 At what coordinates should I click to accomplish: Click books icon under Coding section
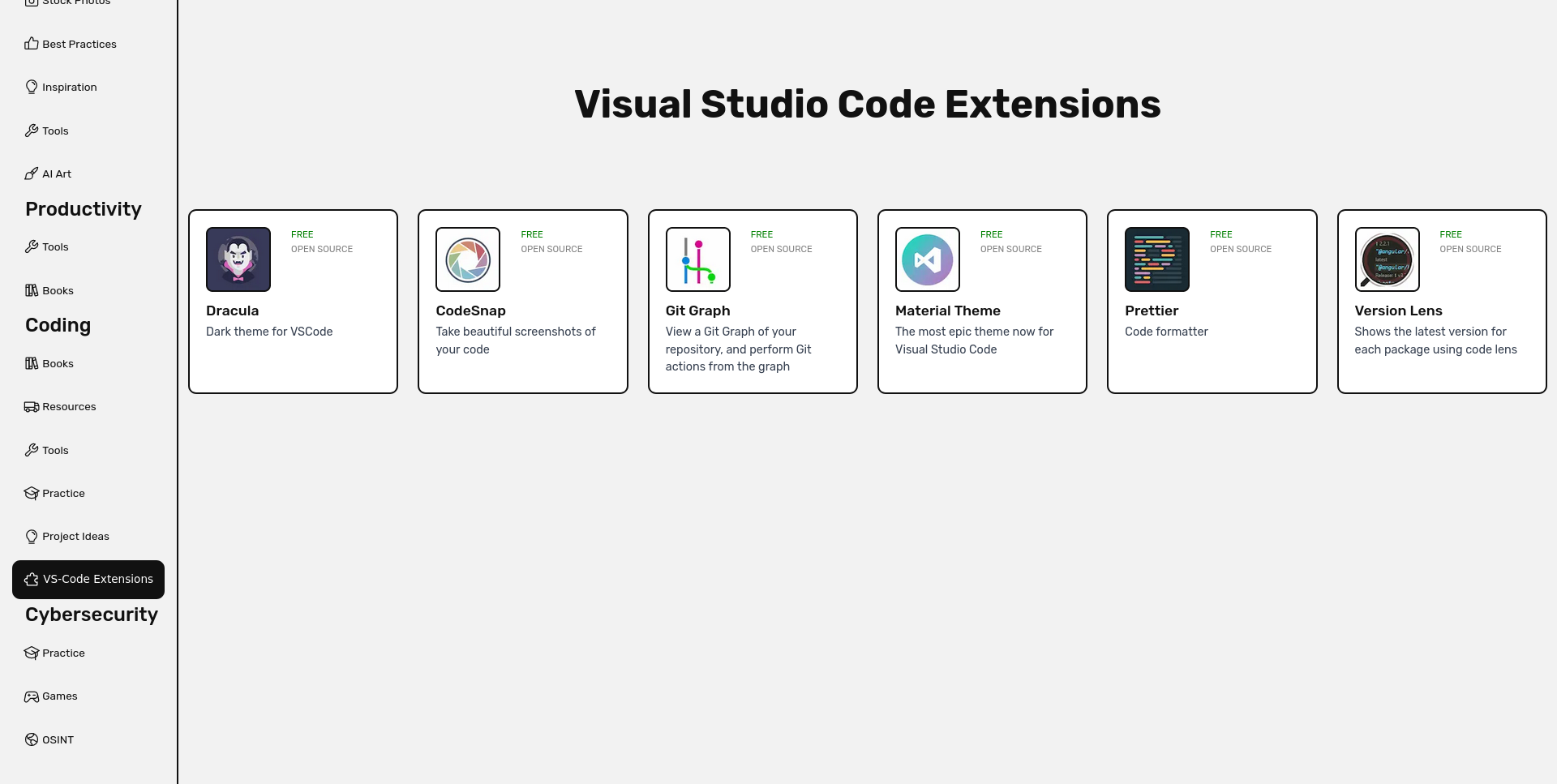point(32,363)
